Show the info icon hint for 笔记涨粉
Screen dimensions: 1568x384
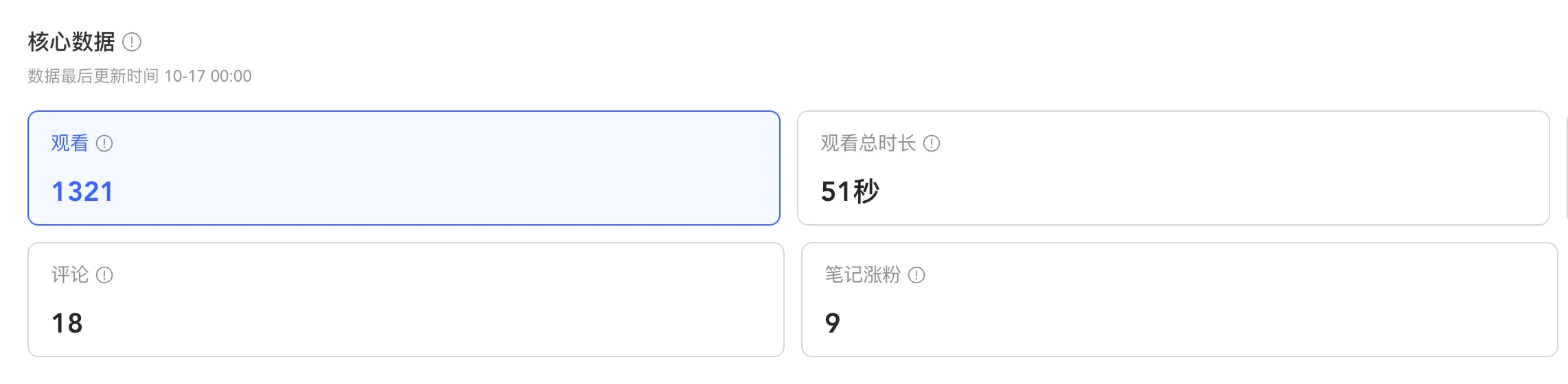(x=916, y=275)
